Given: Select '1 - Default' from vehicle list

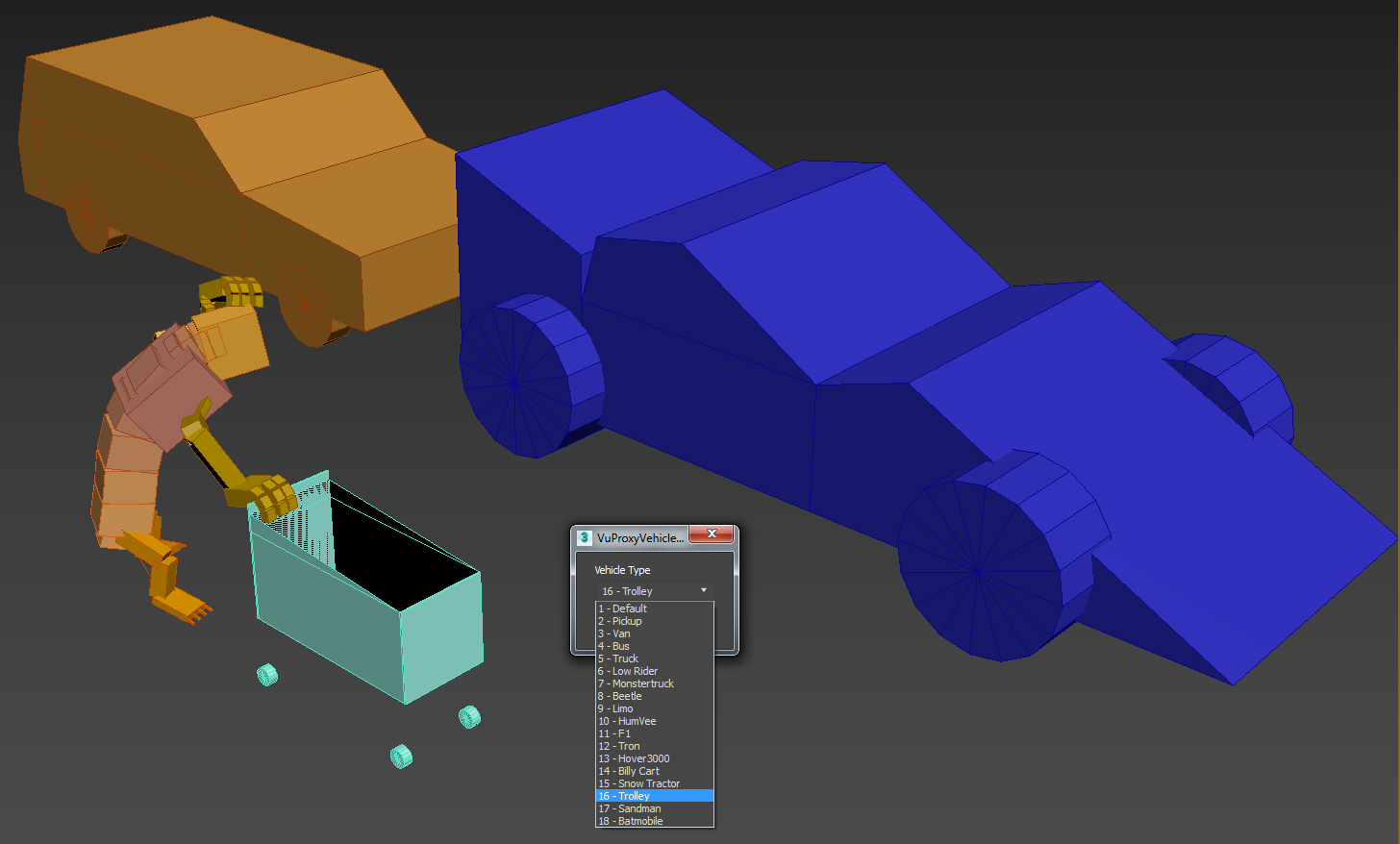Looking at the screenshot, I should click(x=623, y=608).
